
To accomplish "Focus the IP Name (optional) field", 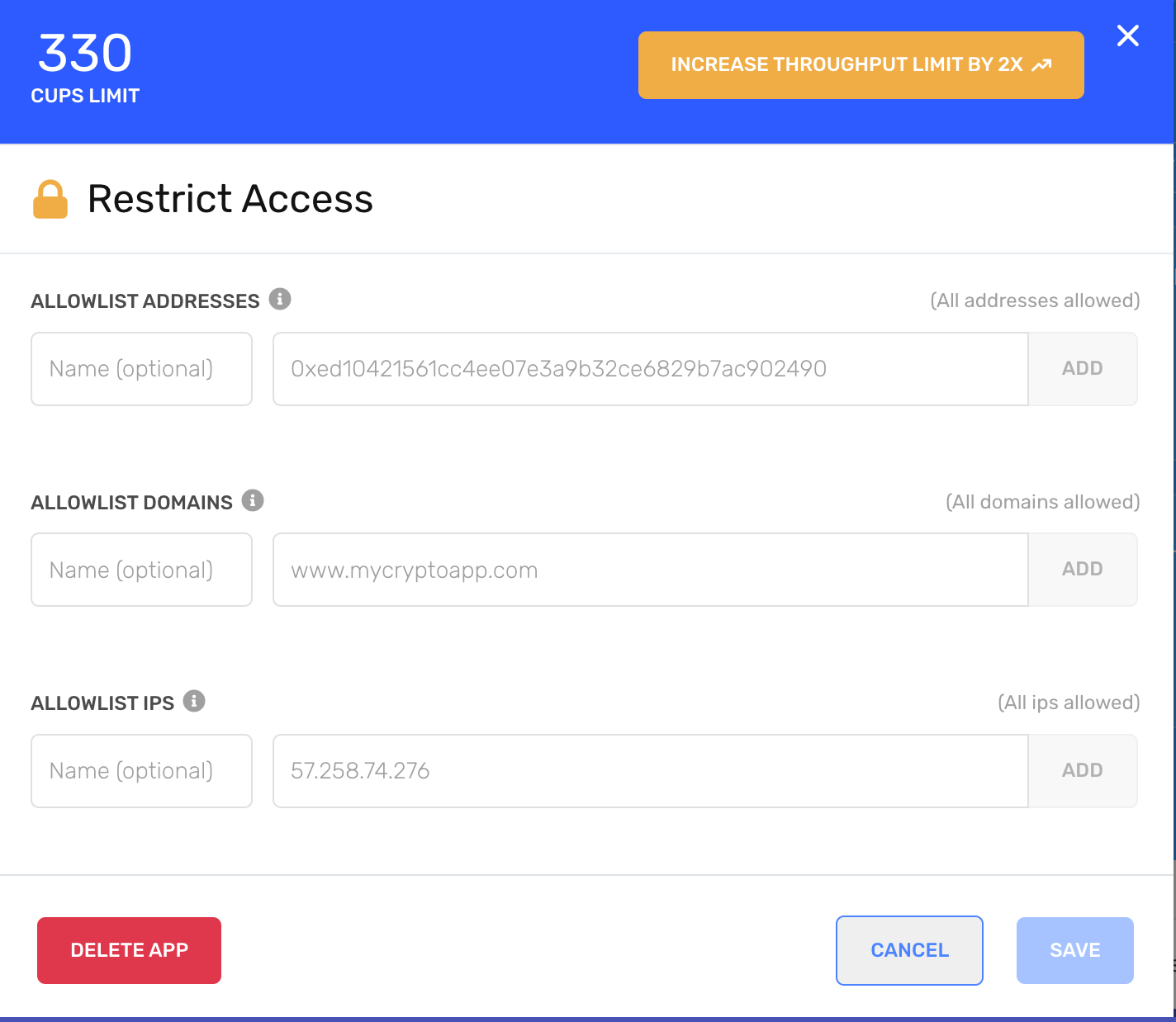I will [x=141, y=771].
